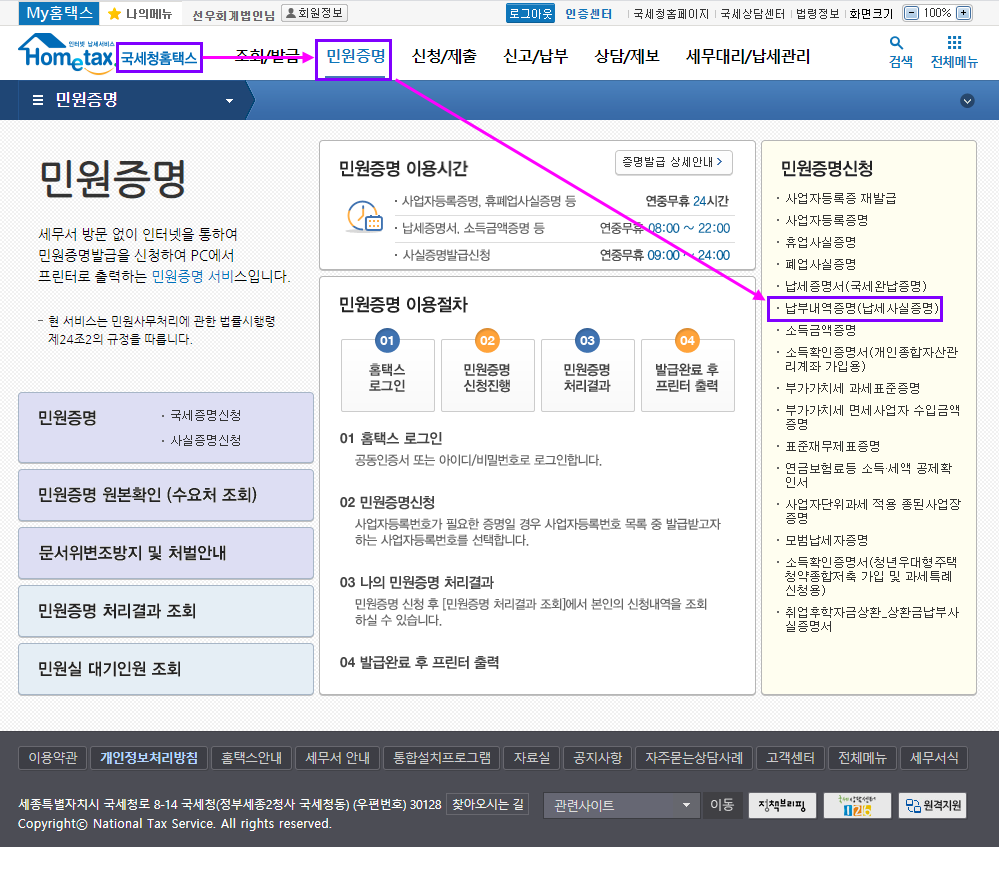Image resolution: width=999 pixels, height=890 pixels.
Task: Open 민원증명 처리결과 조회 panel
Action: click(166, 611)
